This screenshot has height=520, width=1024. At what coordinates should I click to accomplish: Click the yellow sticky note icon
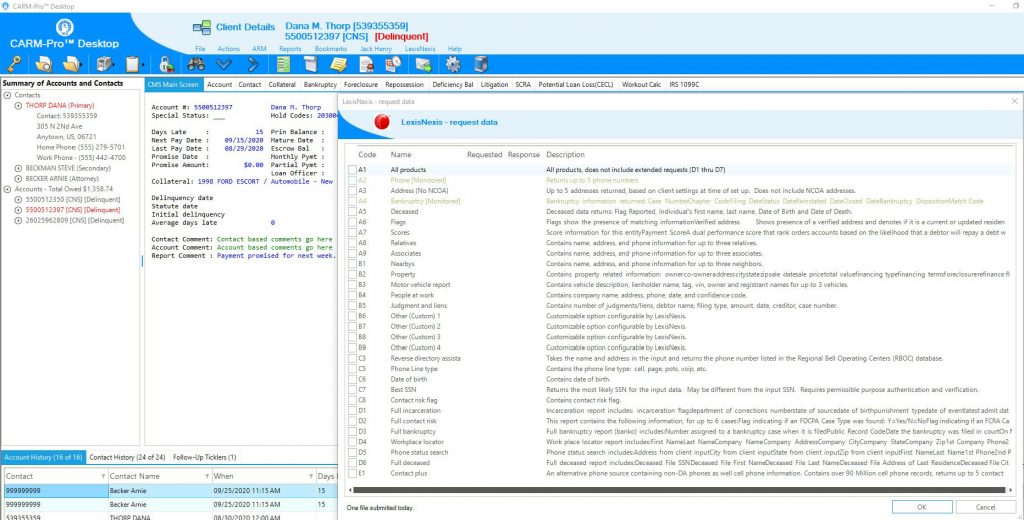pos(338,64)
